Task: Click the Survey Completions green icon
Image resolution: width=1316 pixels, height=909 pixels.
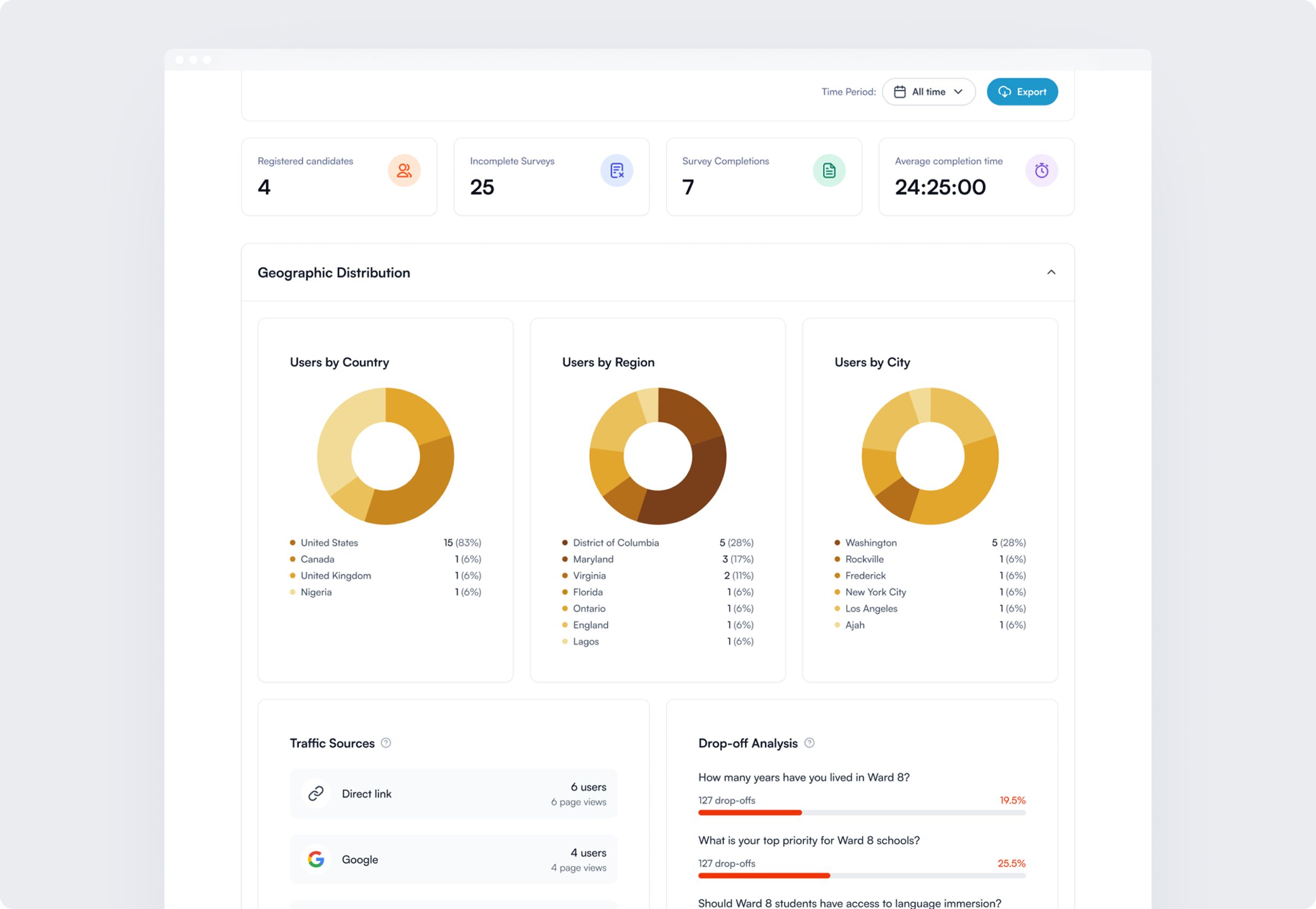Action: (828, 170)
